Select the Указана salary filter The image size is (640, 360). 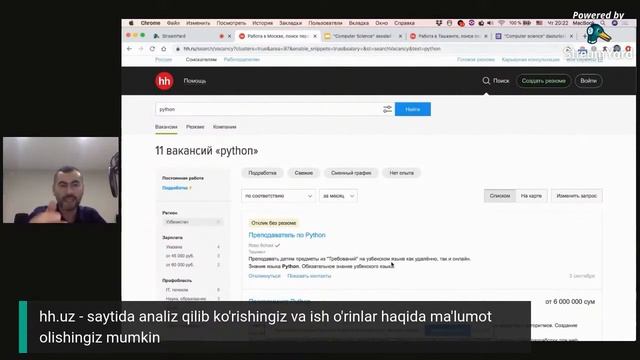[x=174, y=247]
